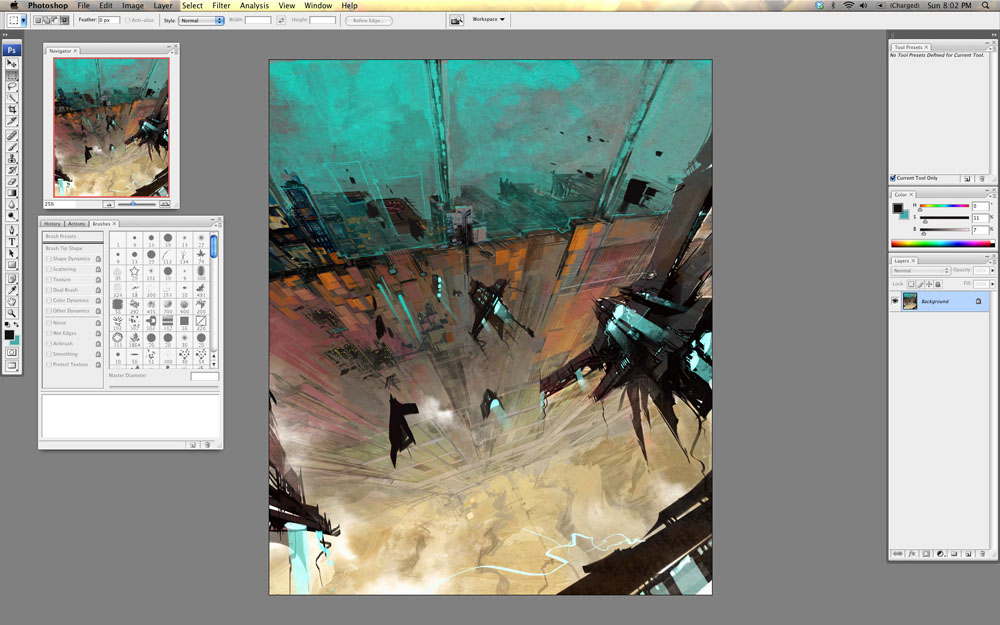This screenshot has width=1000, height=625.
Task: Switch to the History tab
Action: click(52, 224)
